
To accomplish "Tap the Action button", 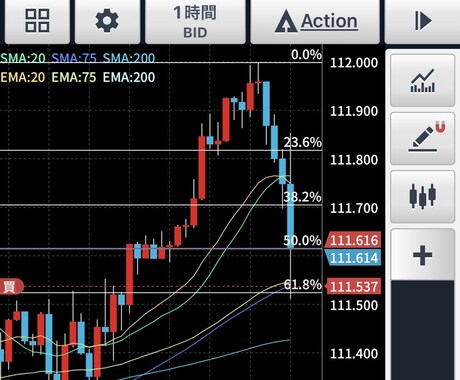I will click(x=315, y=21).
